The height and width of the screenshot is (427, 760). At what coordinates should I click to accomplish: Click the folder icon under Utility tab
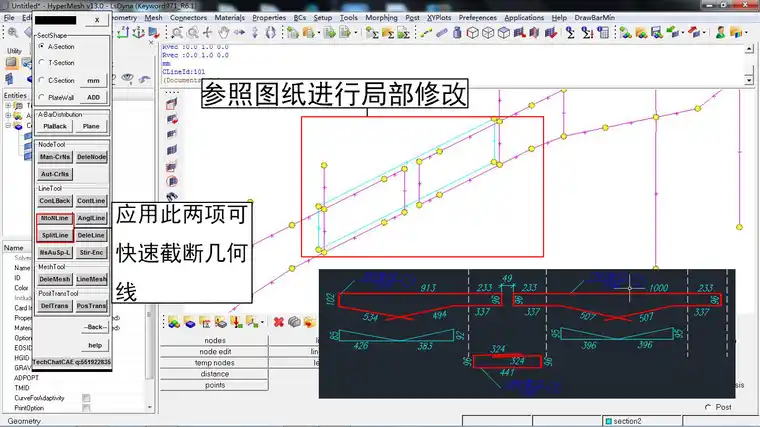(11, 63)
